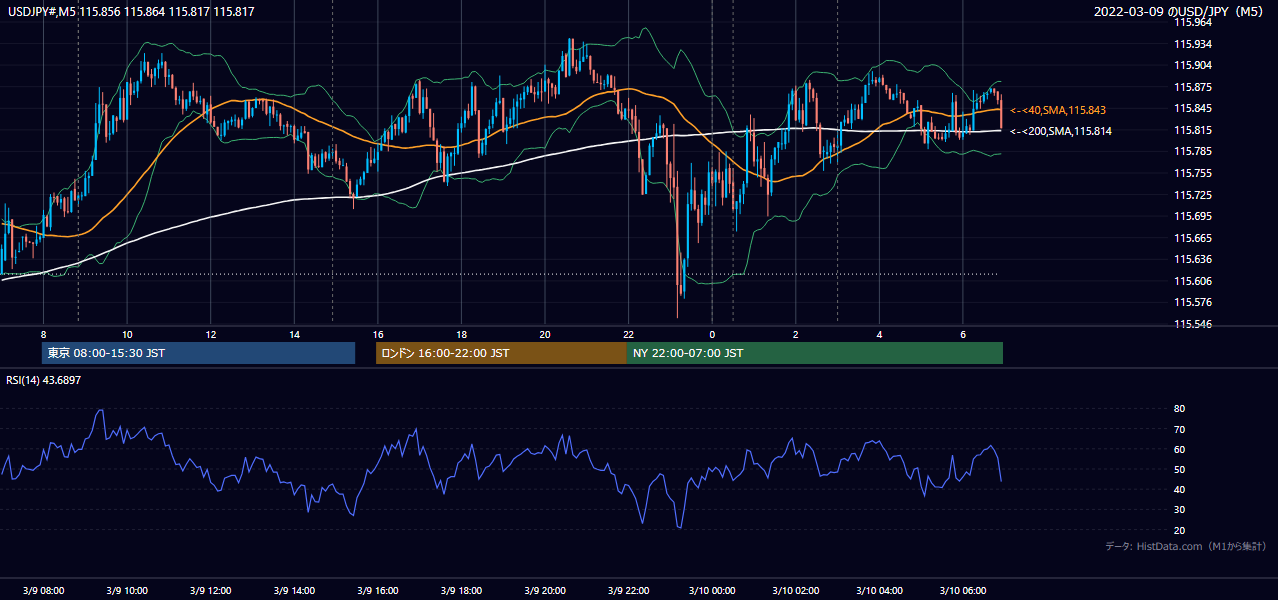Image resolution: width=1278 pixels, height=600 pixels.
Task: Click RSI axis level 80
Action: [1180, 409]
